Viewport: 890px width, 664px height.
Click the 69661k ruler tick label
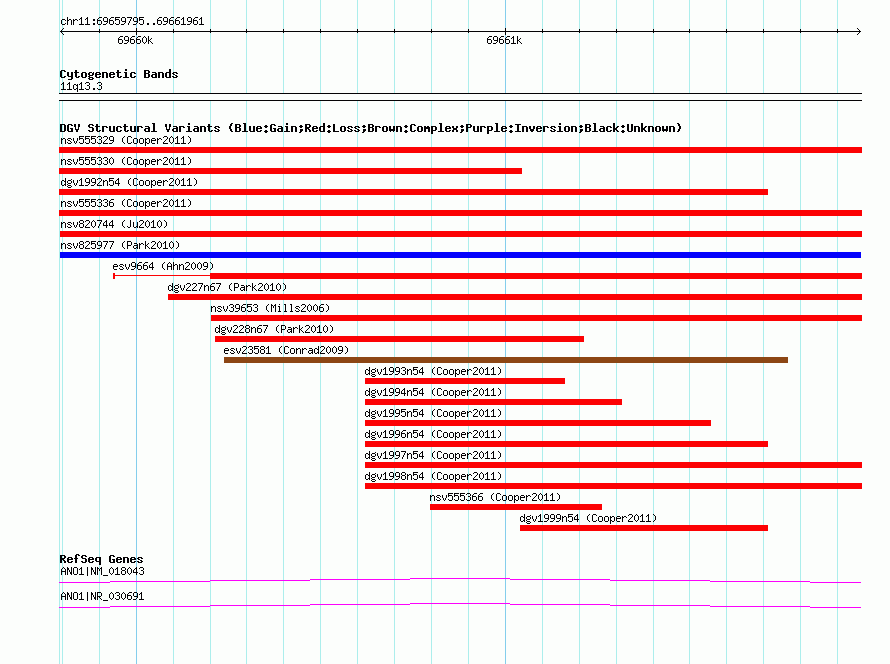click(504, 40)
